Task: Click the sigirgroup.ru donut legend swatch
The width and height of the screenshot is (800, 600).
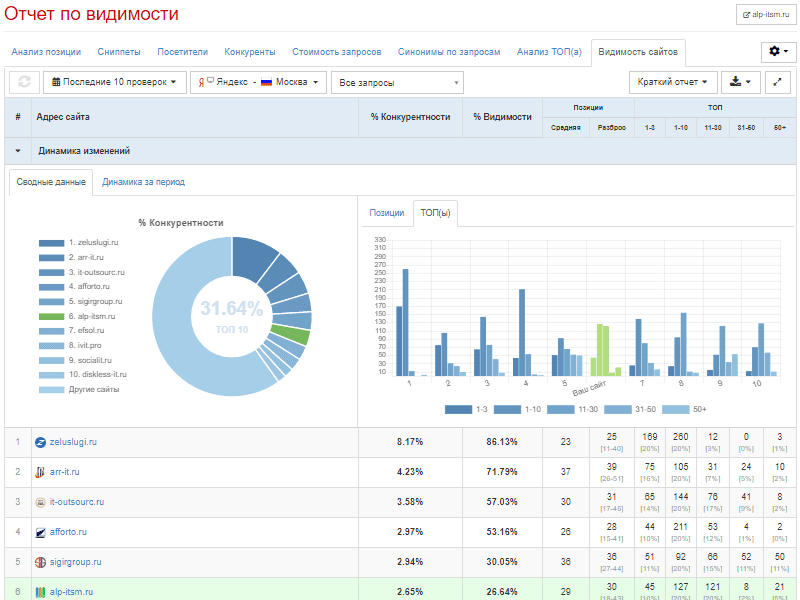Action: (52, 302)
